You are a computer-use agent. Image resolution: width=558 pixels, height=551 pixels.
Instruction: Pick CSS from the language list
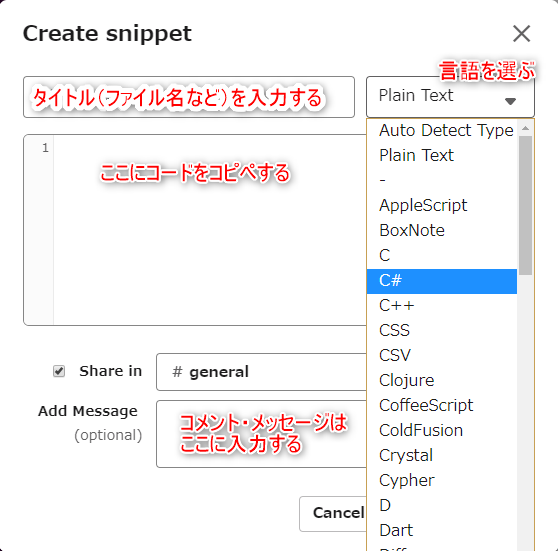442,331
